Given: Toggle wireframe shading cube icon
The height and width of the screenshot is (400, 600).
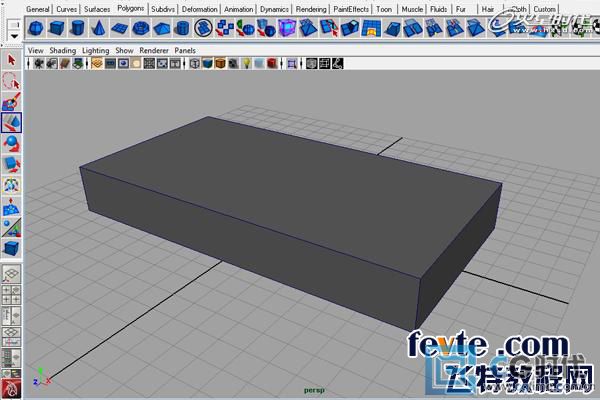Looking at the screenshot, I should [194, 64].
